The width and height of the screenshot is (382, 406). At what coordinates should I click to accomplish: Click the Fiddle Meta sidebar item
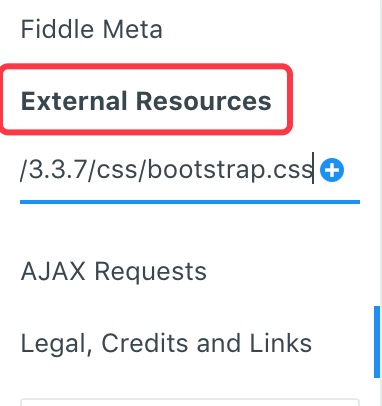click(92, 29)
